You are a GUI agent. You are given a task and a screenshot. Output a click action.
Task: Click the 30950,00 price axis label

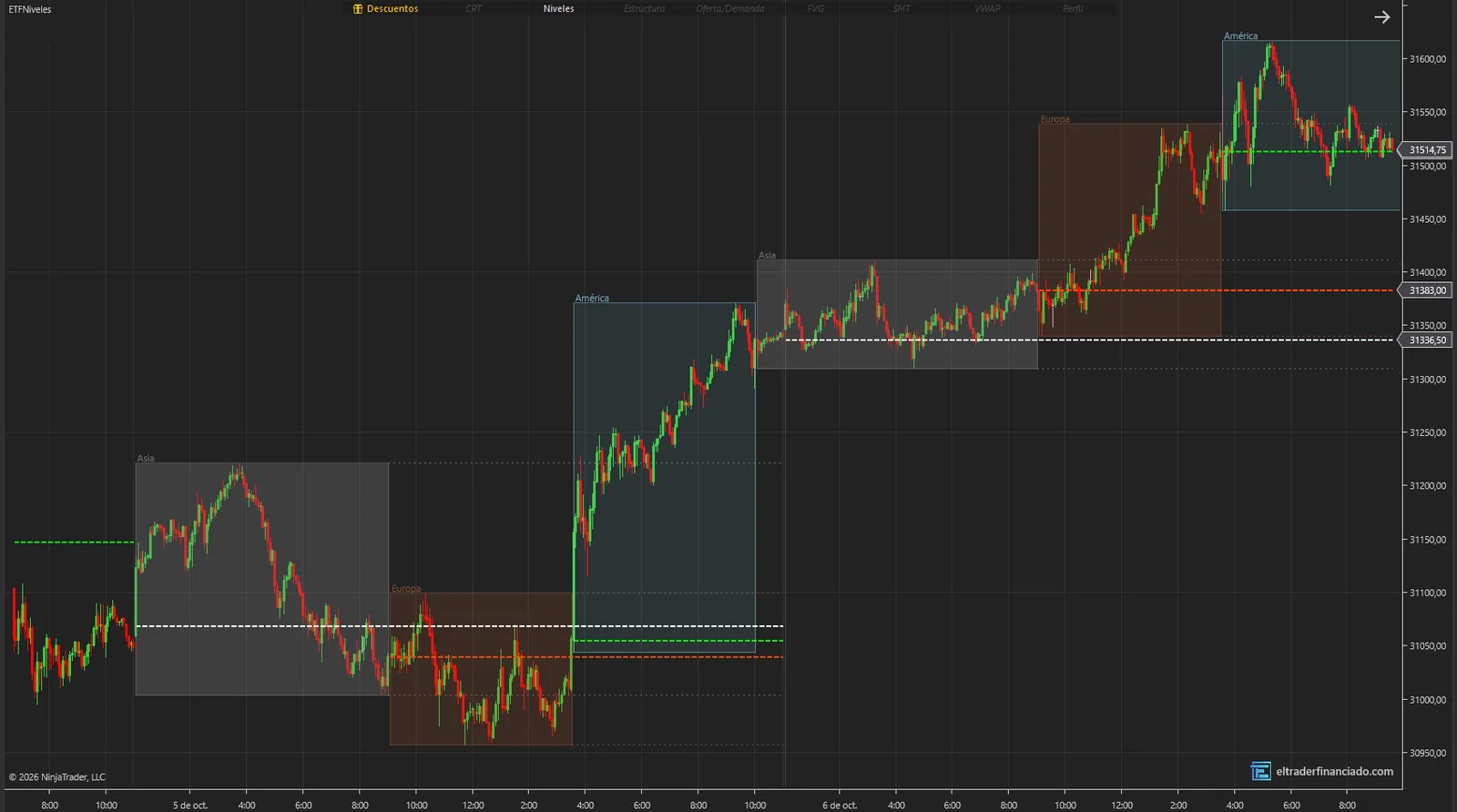tap(1428, 754)
